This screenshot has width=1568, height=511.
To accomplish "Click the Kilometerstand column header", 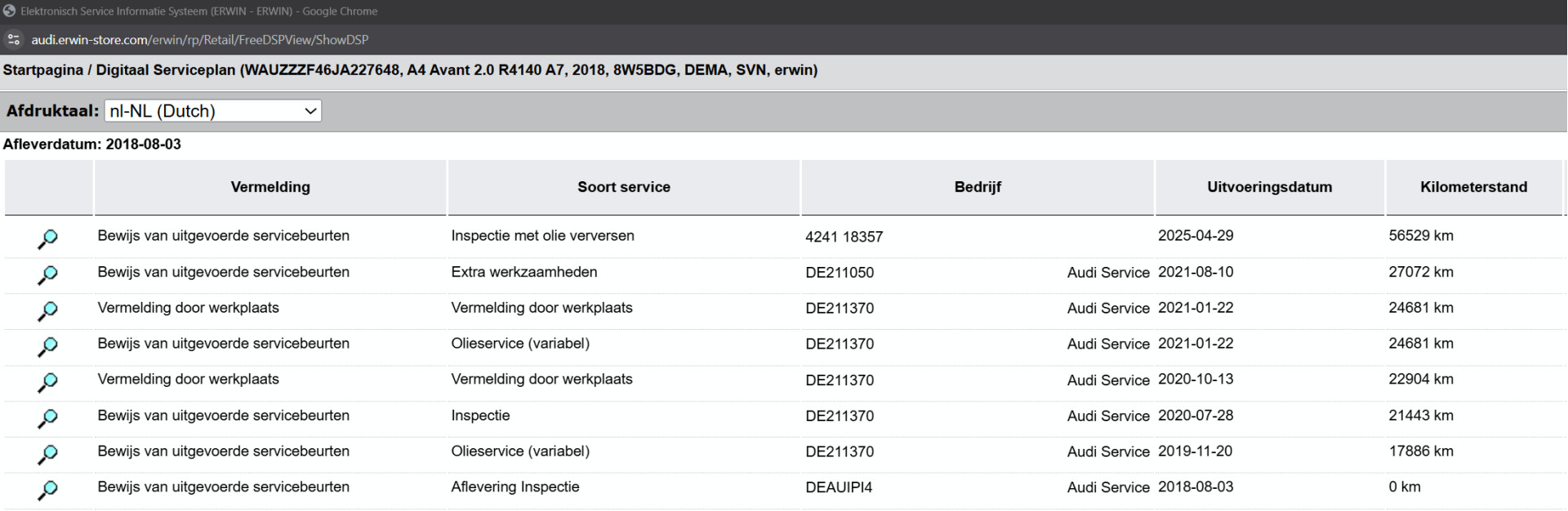I will pyautogui.click(x=1474, y=187).
